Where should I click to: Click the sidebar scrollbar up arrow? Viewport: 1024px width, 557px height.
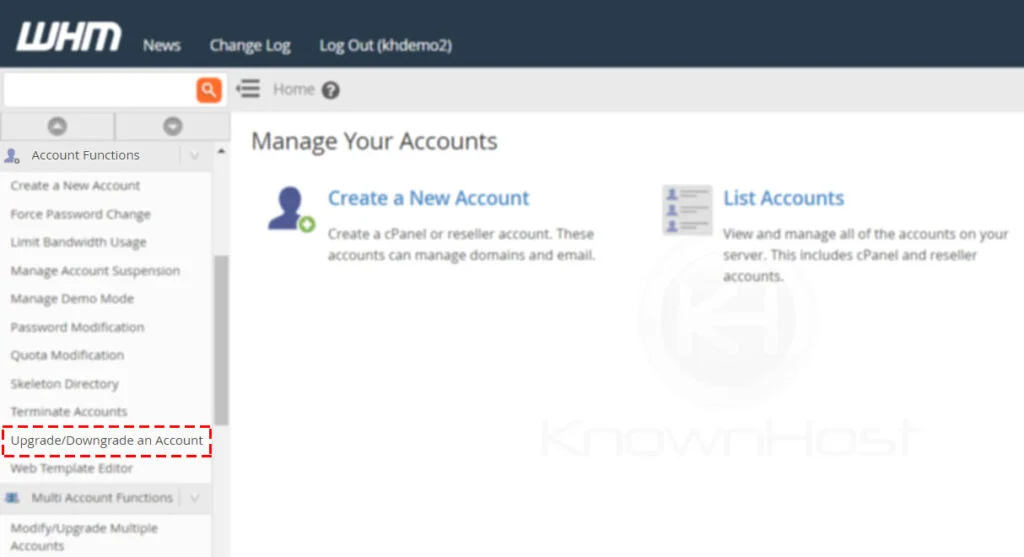(x=221, y=151)
